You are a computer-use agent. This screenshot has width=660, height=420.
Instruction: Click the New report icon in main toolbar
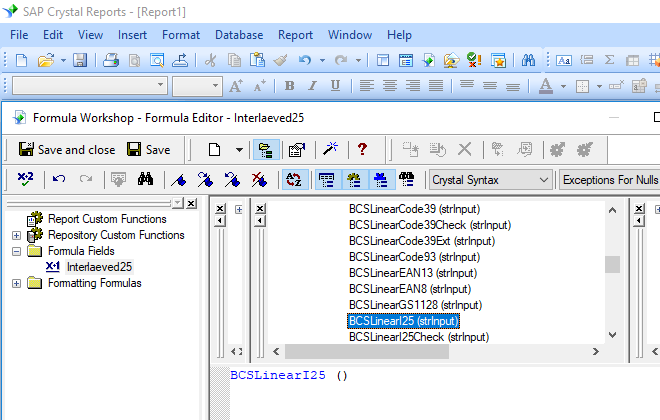click(21, 61)
